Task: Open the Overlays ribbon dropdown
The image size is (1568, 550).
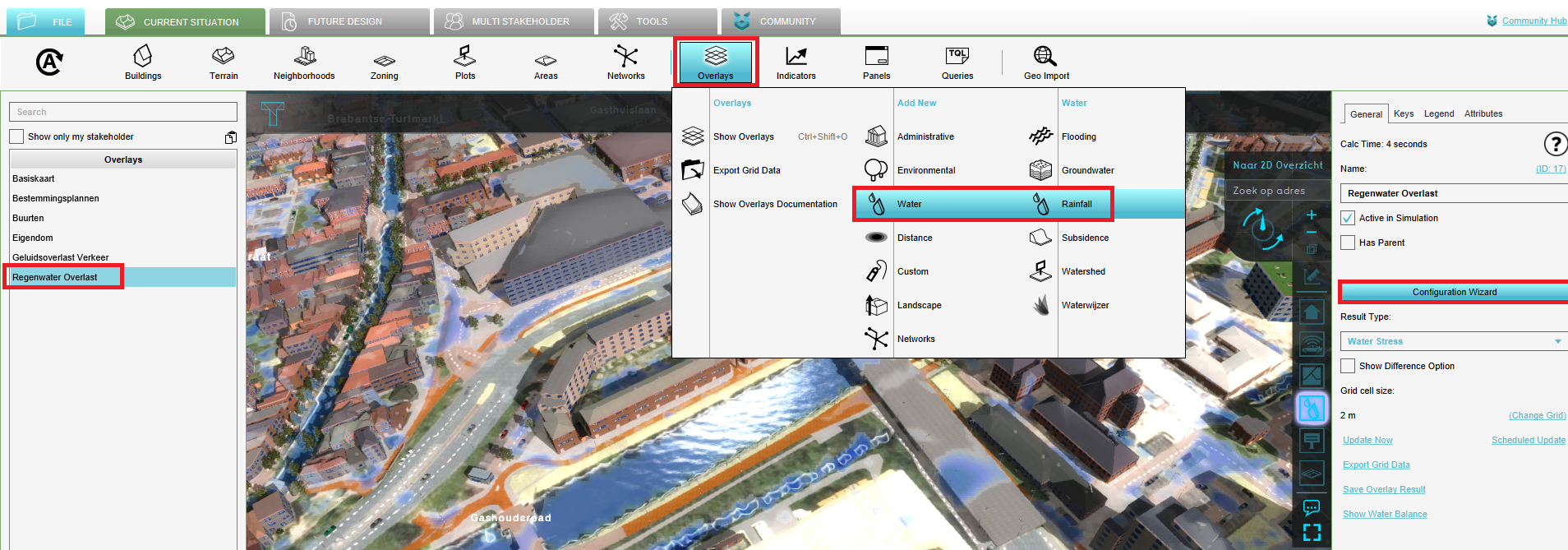Action: coord(715,62)
